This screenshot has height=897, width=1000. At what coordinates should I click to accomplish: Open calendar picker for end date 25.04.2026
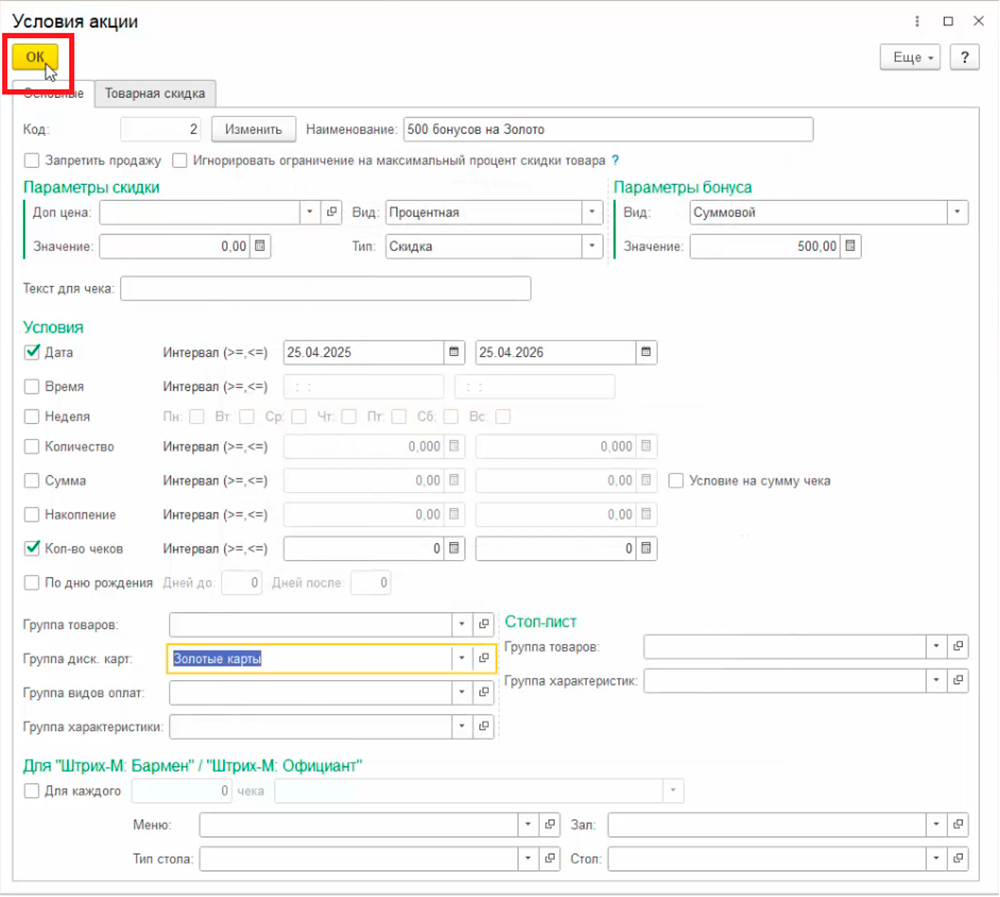coord(646,352)
